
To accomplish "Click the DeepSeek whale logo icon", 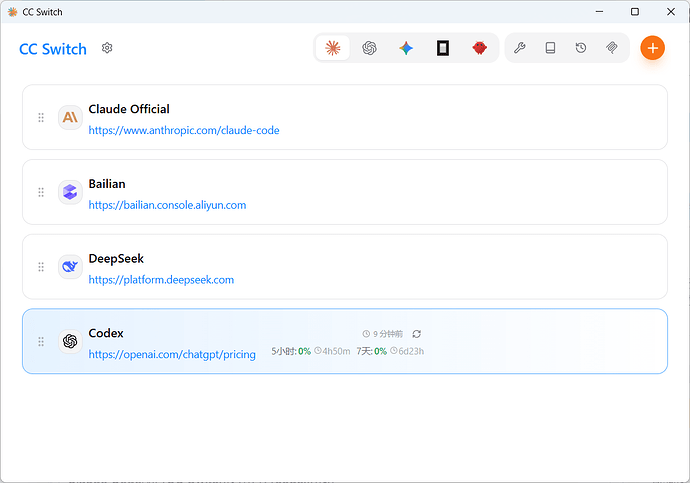I will pos(70,267).
